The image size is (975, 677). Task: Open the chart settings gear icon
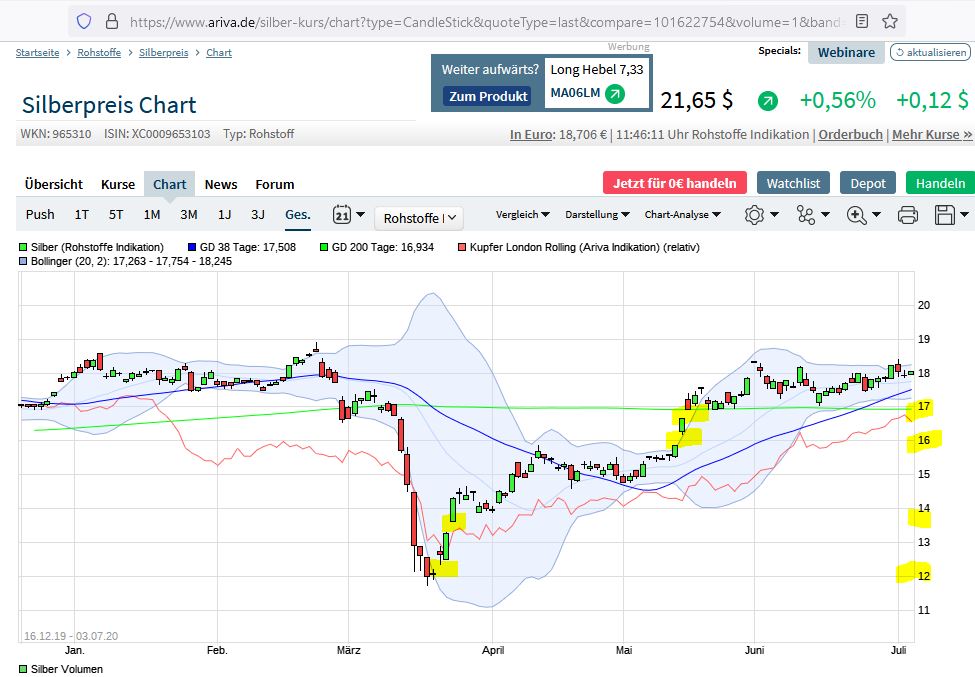click(x=754, y=214)
